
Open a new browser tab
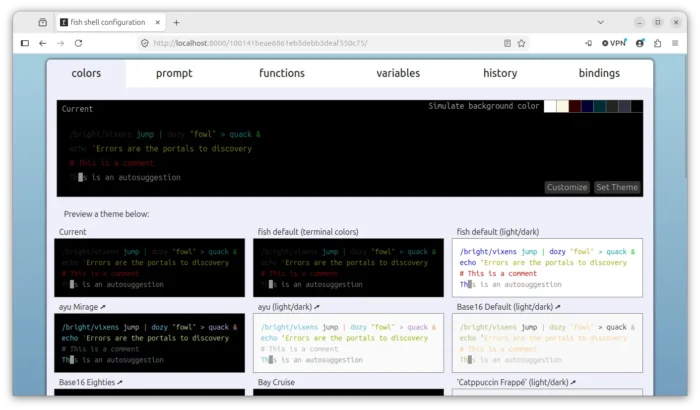pos(176,22)
